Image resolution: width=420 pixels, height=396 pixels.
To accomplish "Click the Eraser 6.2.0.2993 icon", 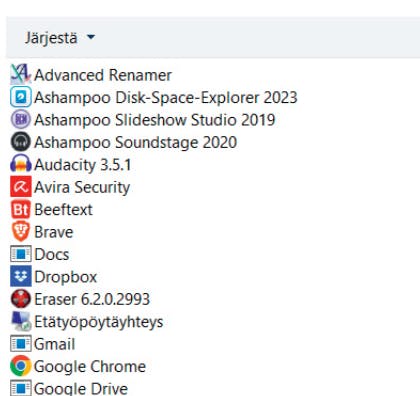I will point(21,298).
